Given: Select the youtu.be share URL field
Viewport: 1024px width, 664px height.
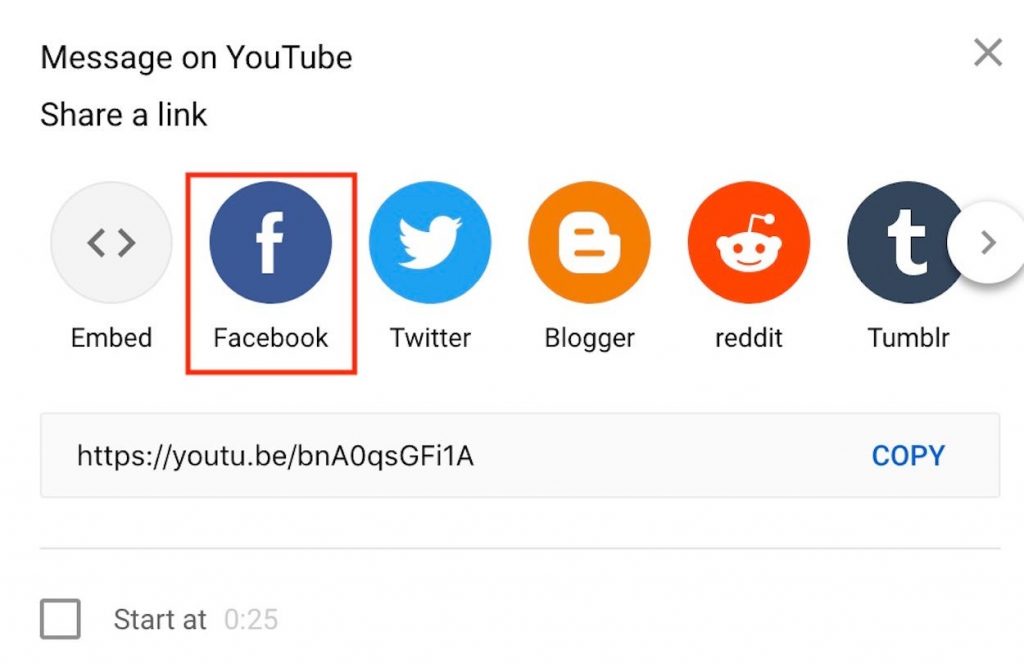Looking at the screenshot, I should (520, 455).
